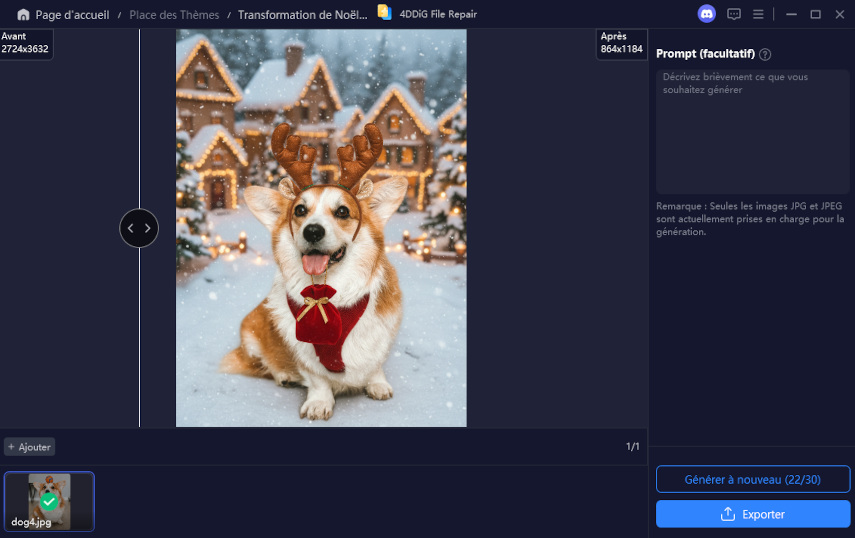The height and width of the screenshot is (538, 855).
Task: Click the JPG and JPEG remark text
Action: point(750,219)
